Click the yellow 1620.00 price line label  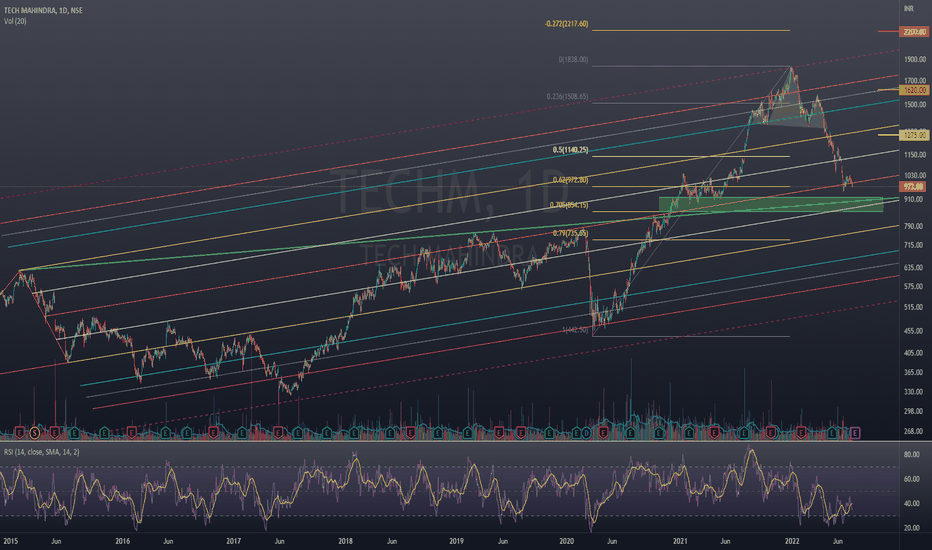(x=914, y=90)
